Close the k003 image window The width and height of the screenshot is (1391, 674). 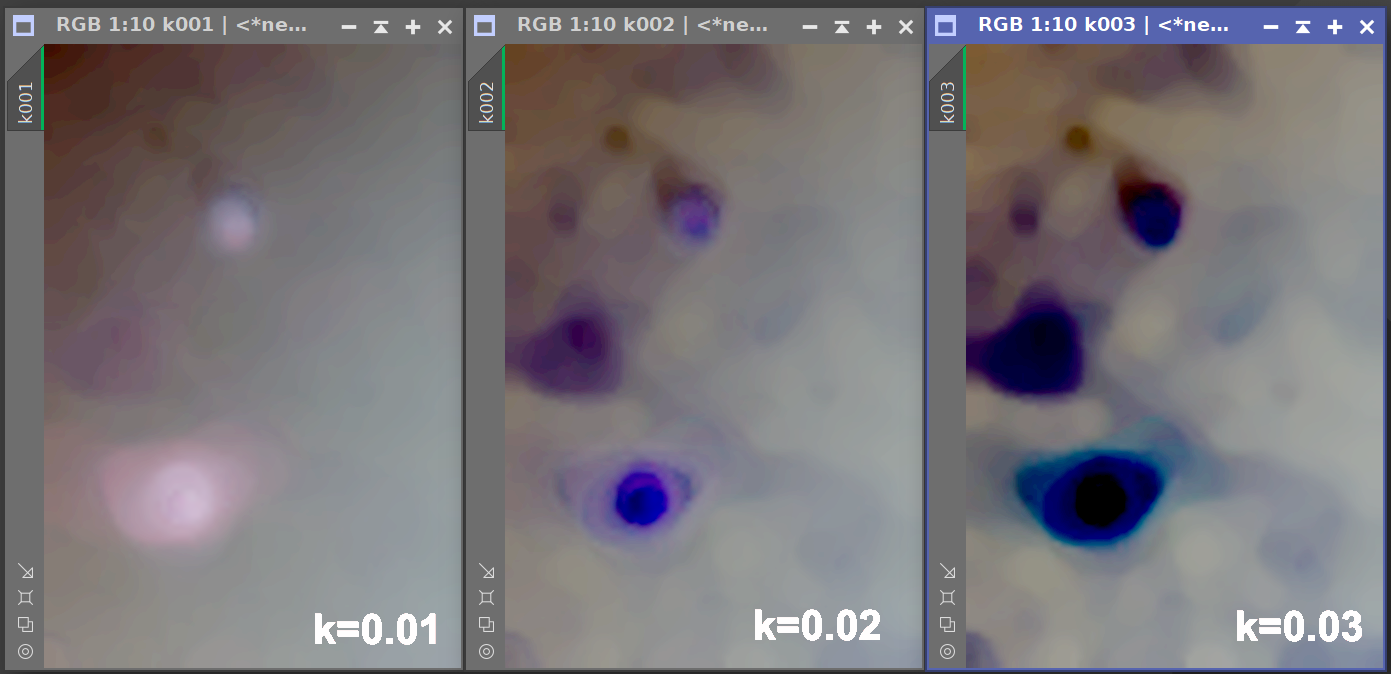1367,27
